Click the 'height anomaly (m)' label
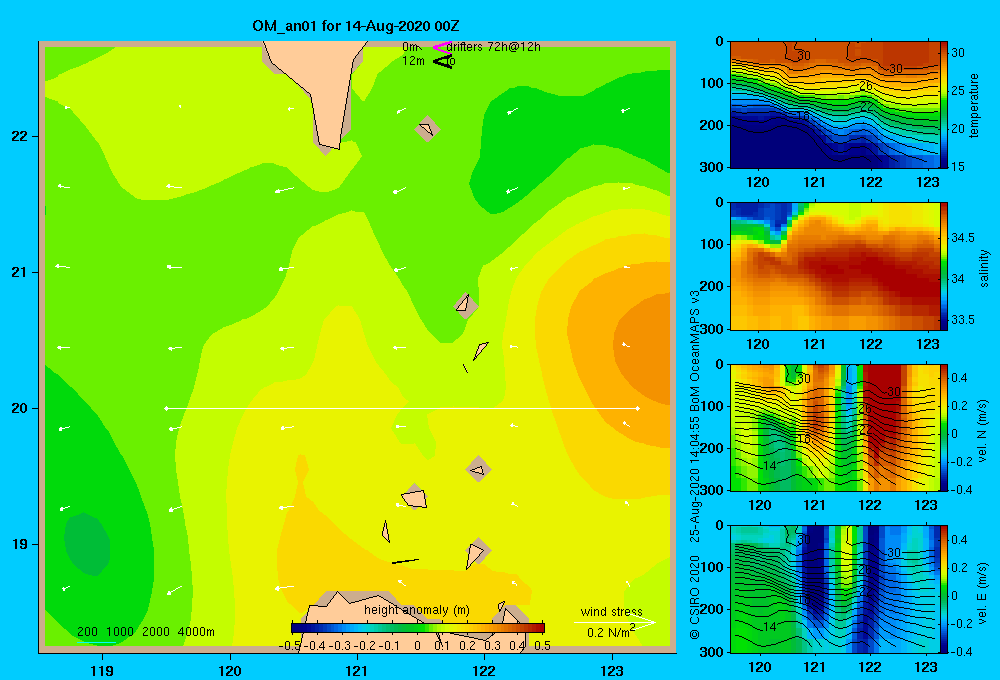1000x680 pixels. click(x=417, y=610)
